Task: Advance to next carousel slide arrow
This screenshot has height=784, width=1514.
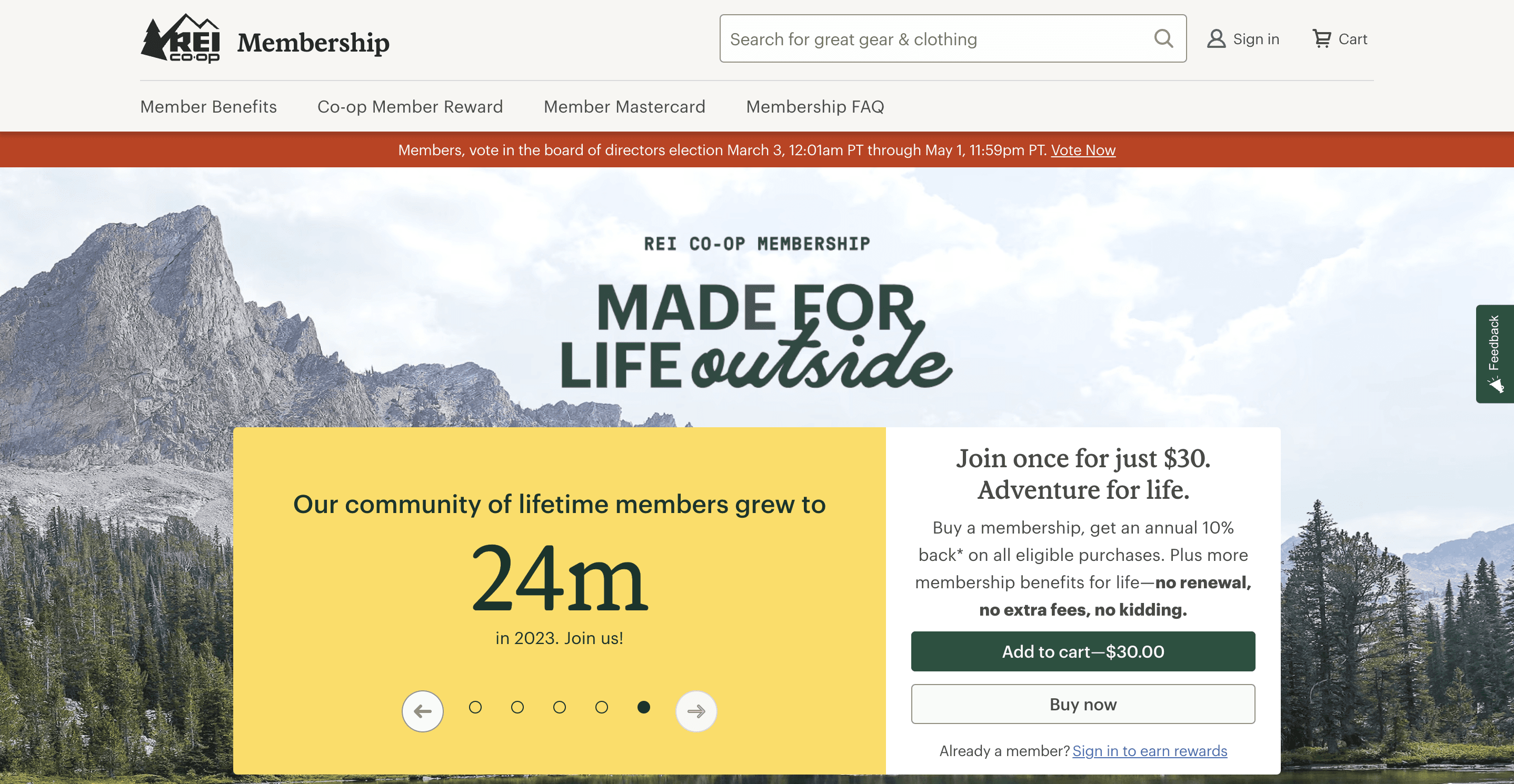Action: [x=696, y=711]
